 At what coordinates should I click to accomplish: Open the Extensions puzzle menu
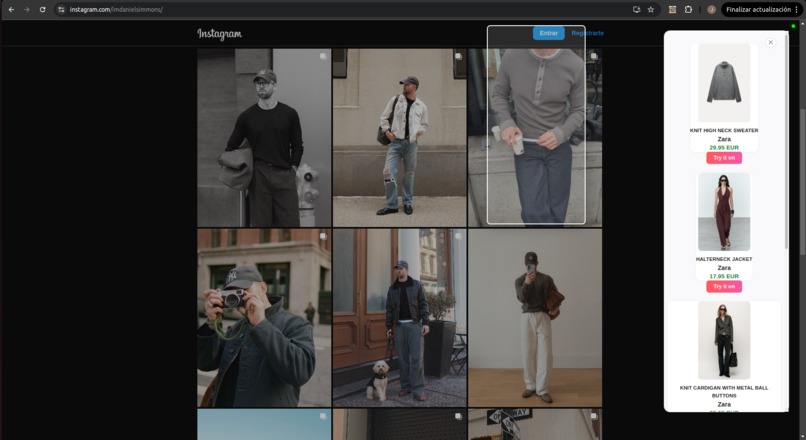click(x=688, y=9)
